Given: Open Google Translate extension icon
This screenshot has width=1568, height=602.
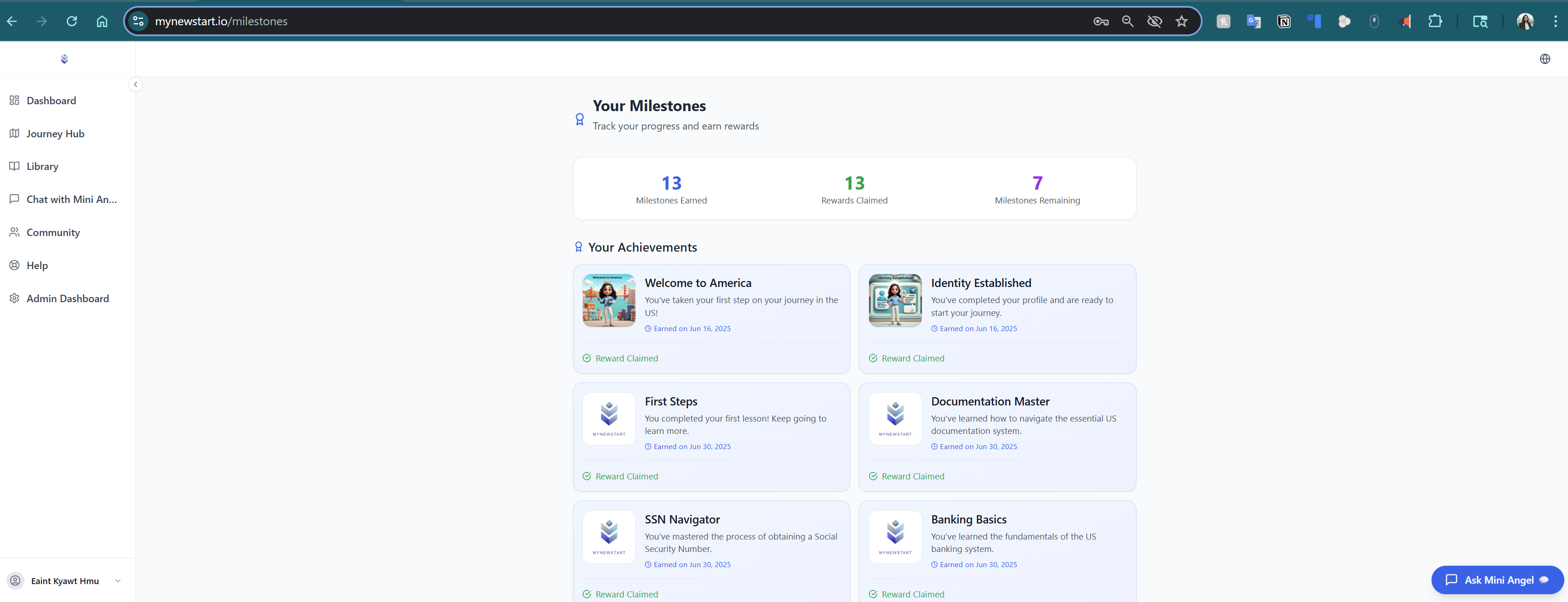Looking at the screenshot, I should click(1253, 21).
